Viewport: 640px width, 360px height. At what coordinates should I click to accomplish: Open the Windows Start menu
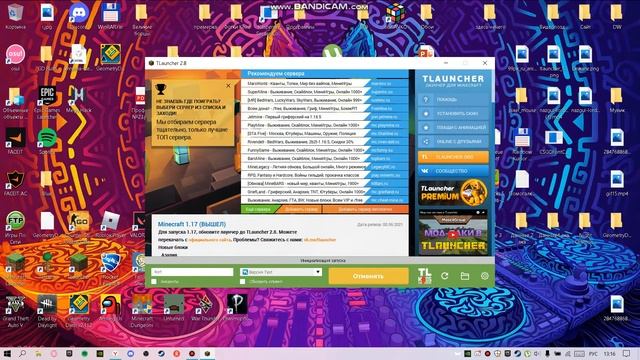7,353
